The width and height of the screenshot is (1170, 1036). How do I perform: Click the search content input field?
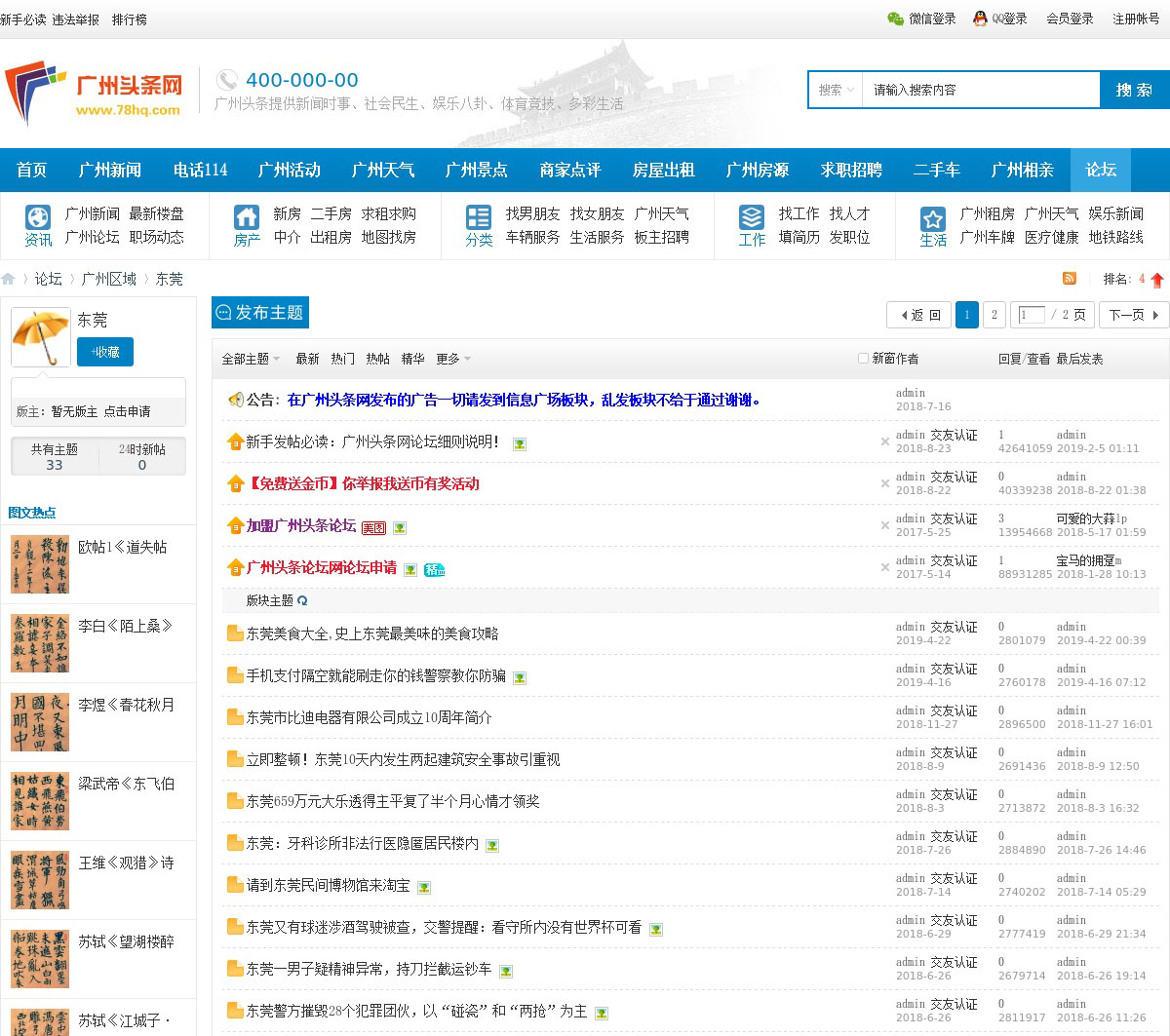click(x=980, y=90)
